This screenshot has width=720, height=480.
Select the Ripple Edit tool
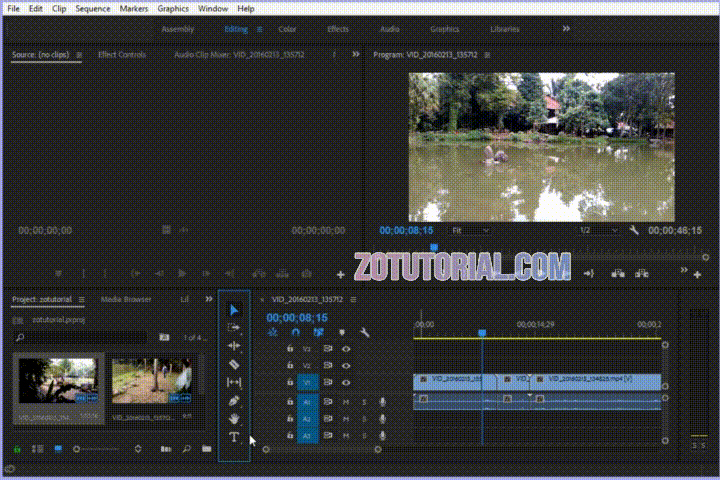234,346
